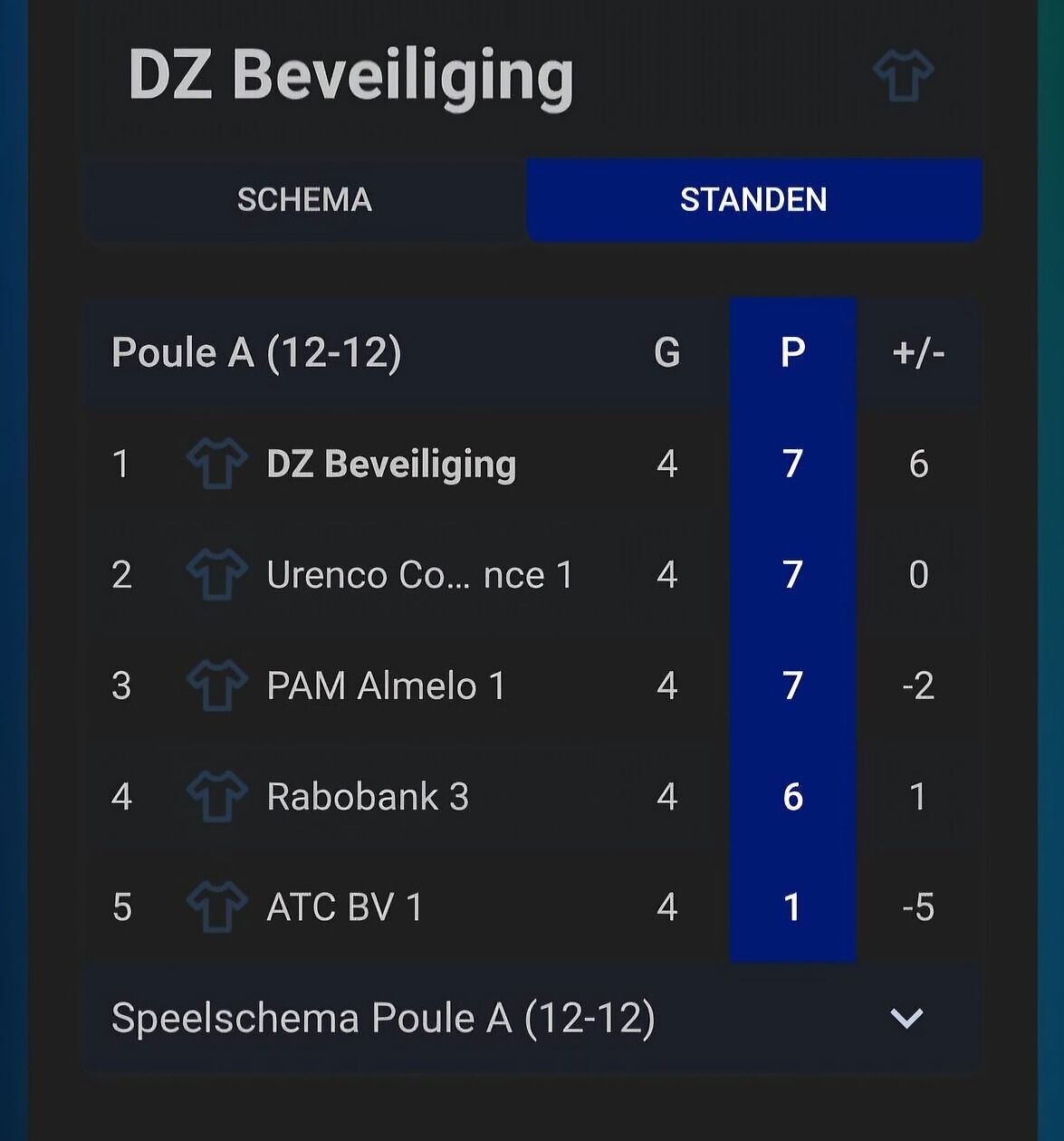
Task: Sort by the P points column header
Action: click(x=792, y=352)
